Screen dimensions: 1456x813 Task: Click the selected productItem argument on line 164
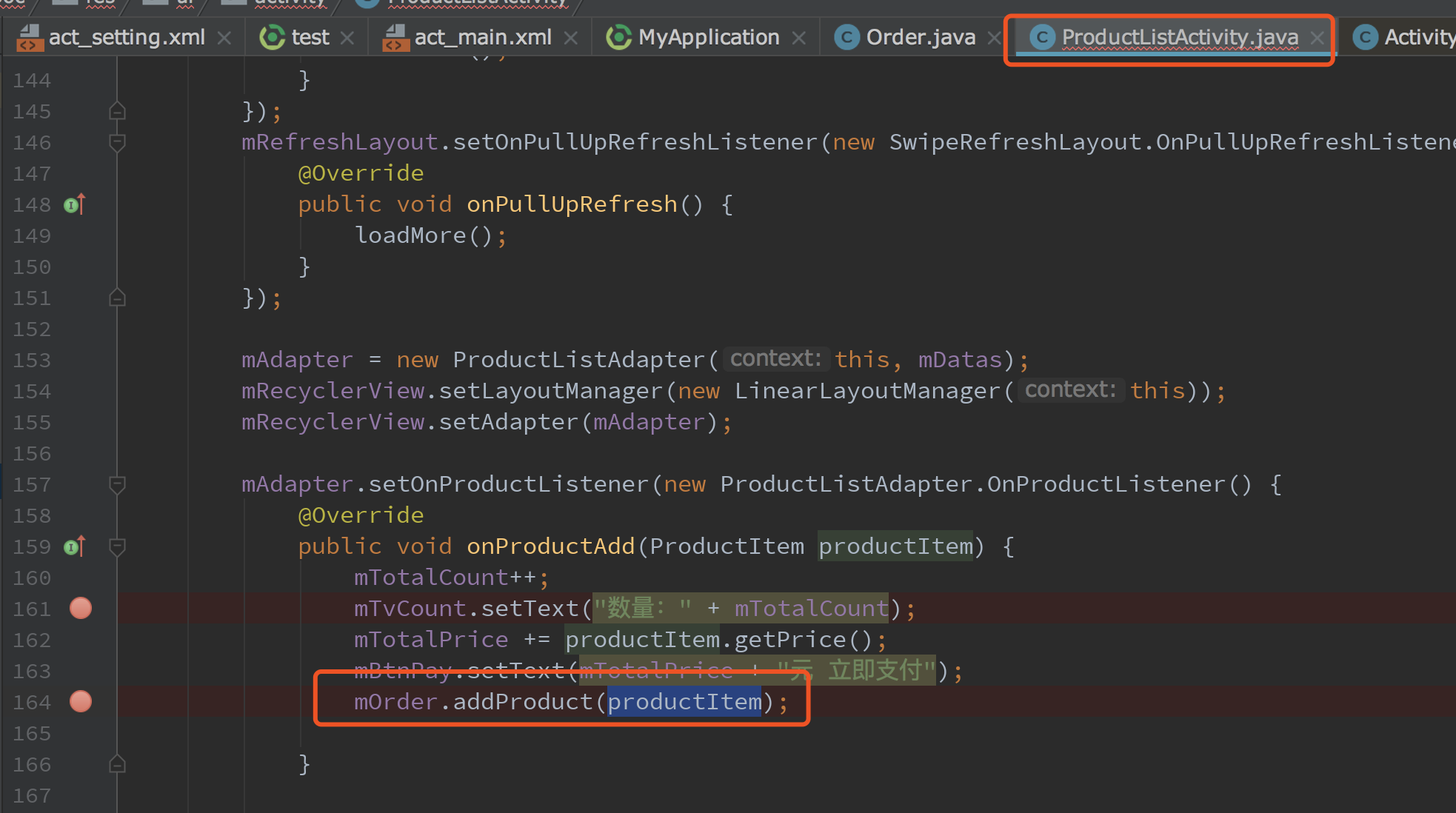(684, 702)
